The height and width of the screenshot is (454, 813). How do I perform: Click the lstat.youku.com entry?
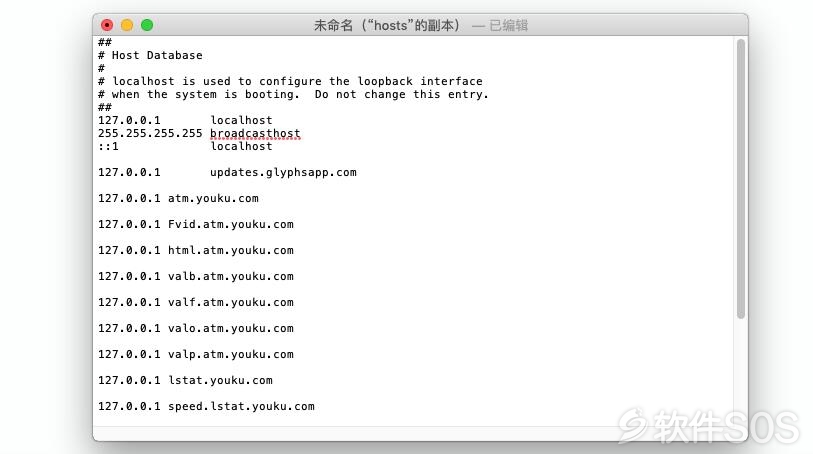tap(220, 380)
